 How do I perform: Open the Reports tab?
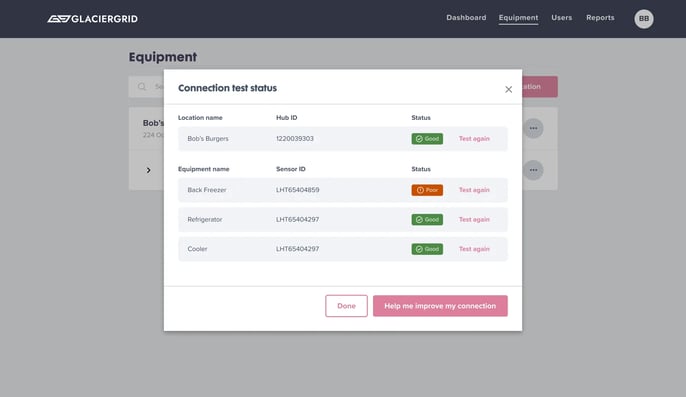[x=600, y=18]
